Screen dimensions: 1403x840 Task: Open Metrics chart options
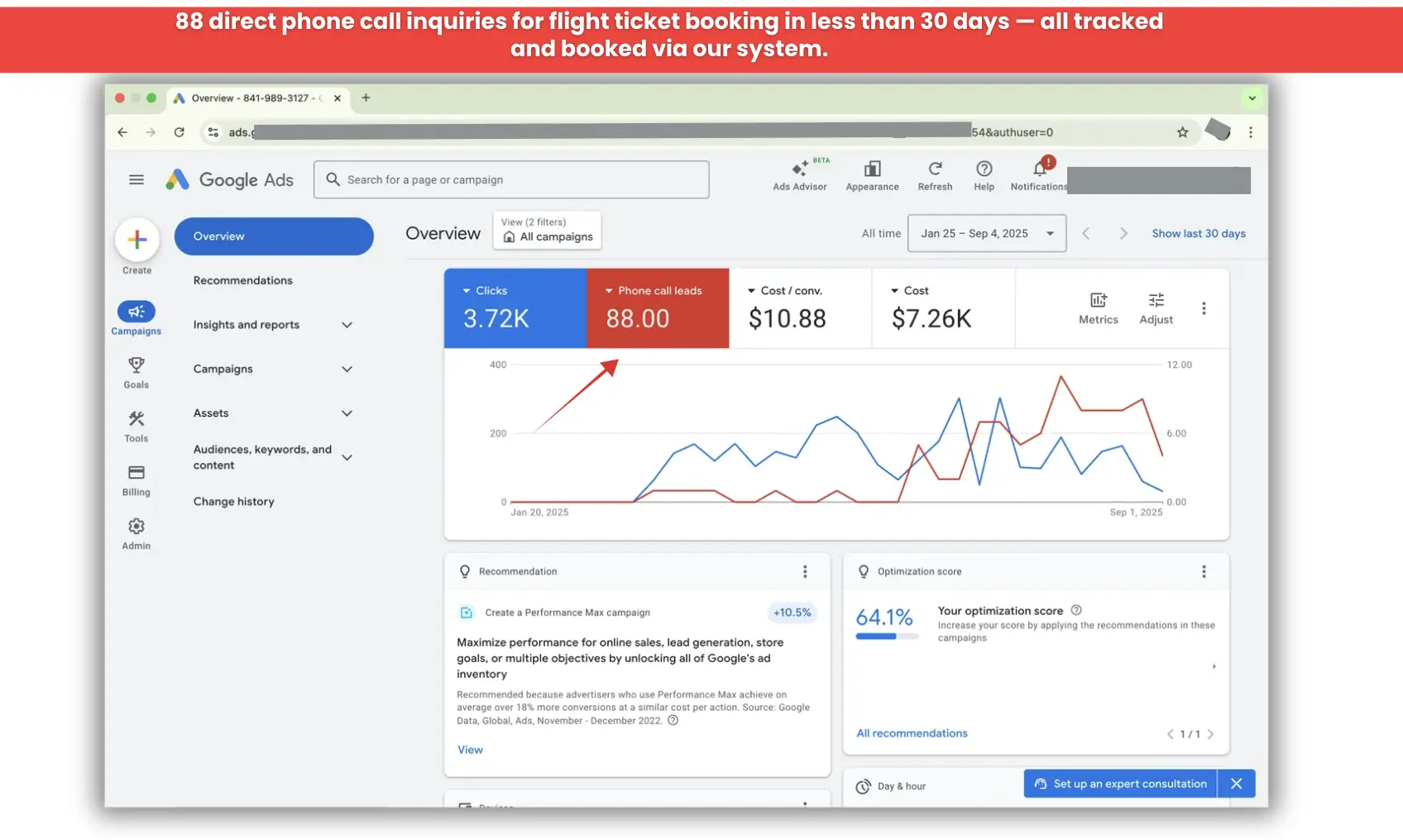tap(1098, 308)
